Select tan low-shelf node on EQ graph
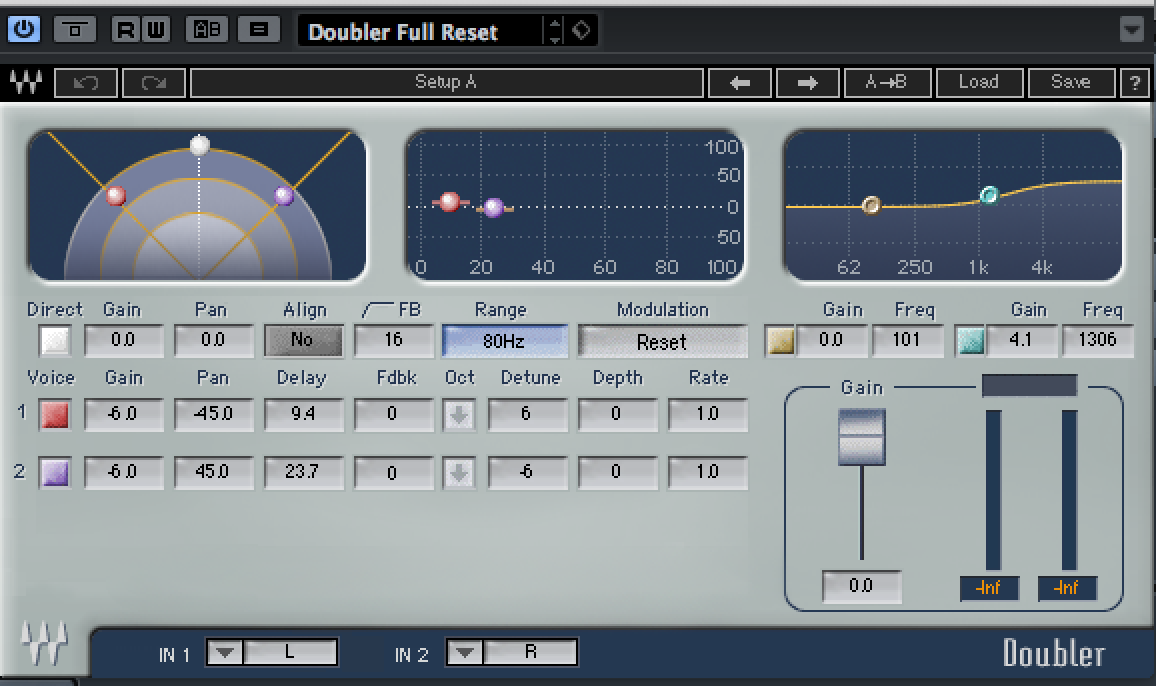The width and height of the screenshot is (1156, 686). click(871, 205)
